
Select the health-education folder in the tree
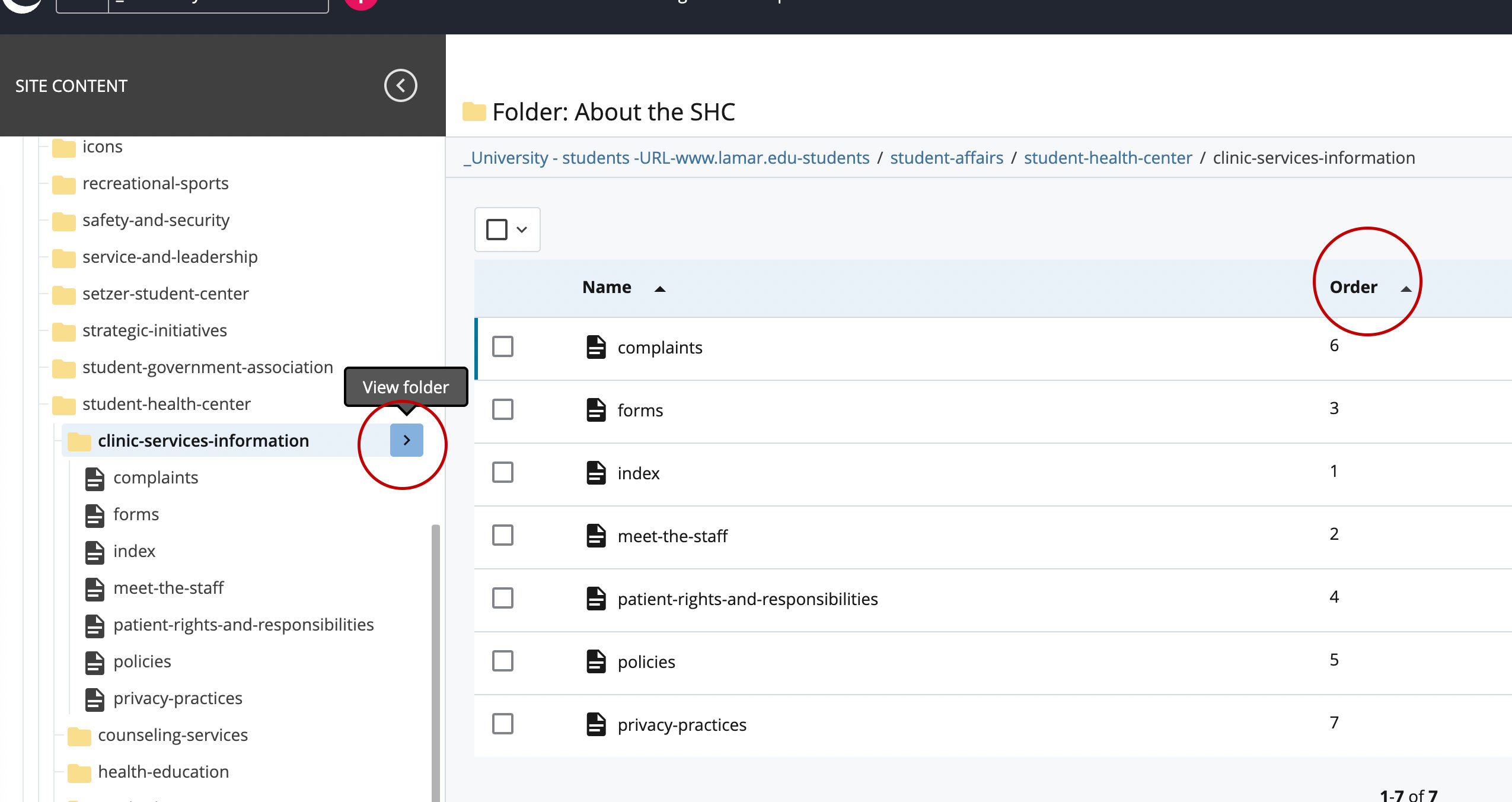click(x=164, y=772)
